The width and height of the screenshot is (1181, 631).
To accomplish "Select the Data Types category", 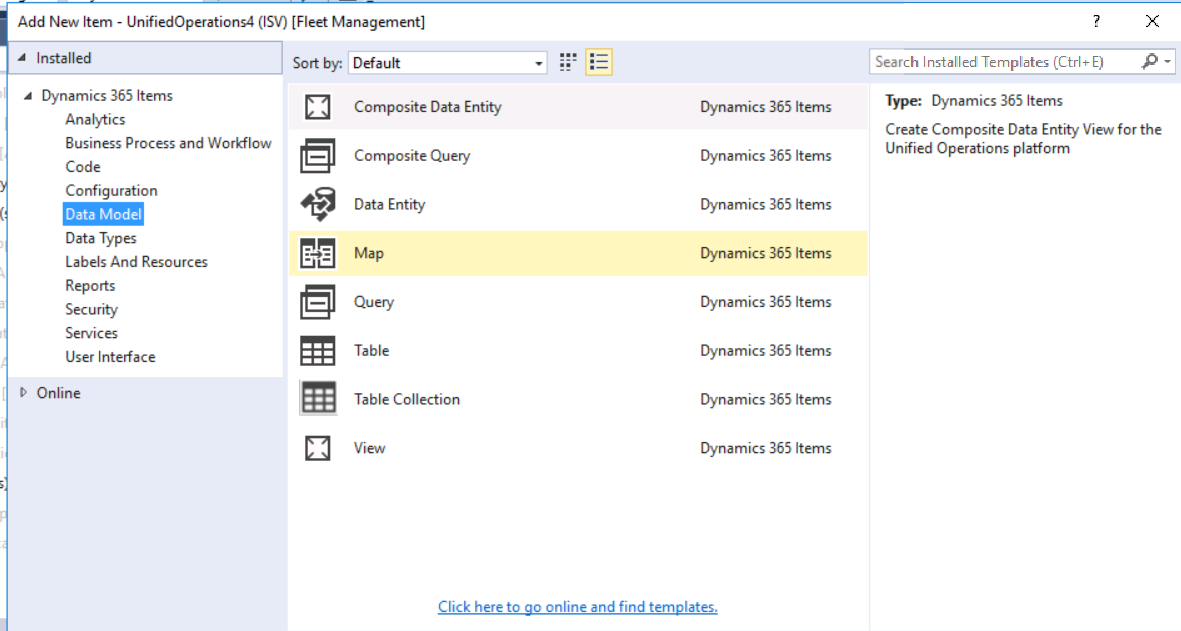I will (101, 238).
